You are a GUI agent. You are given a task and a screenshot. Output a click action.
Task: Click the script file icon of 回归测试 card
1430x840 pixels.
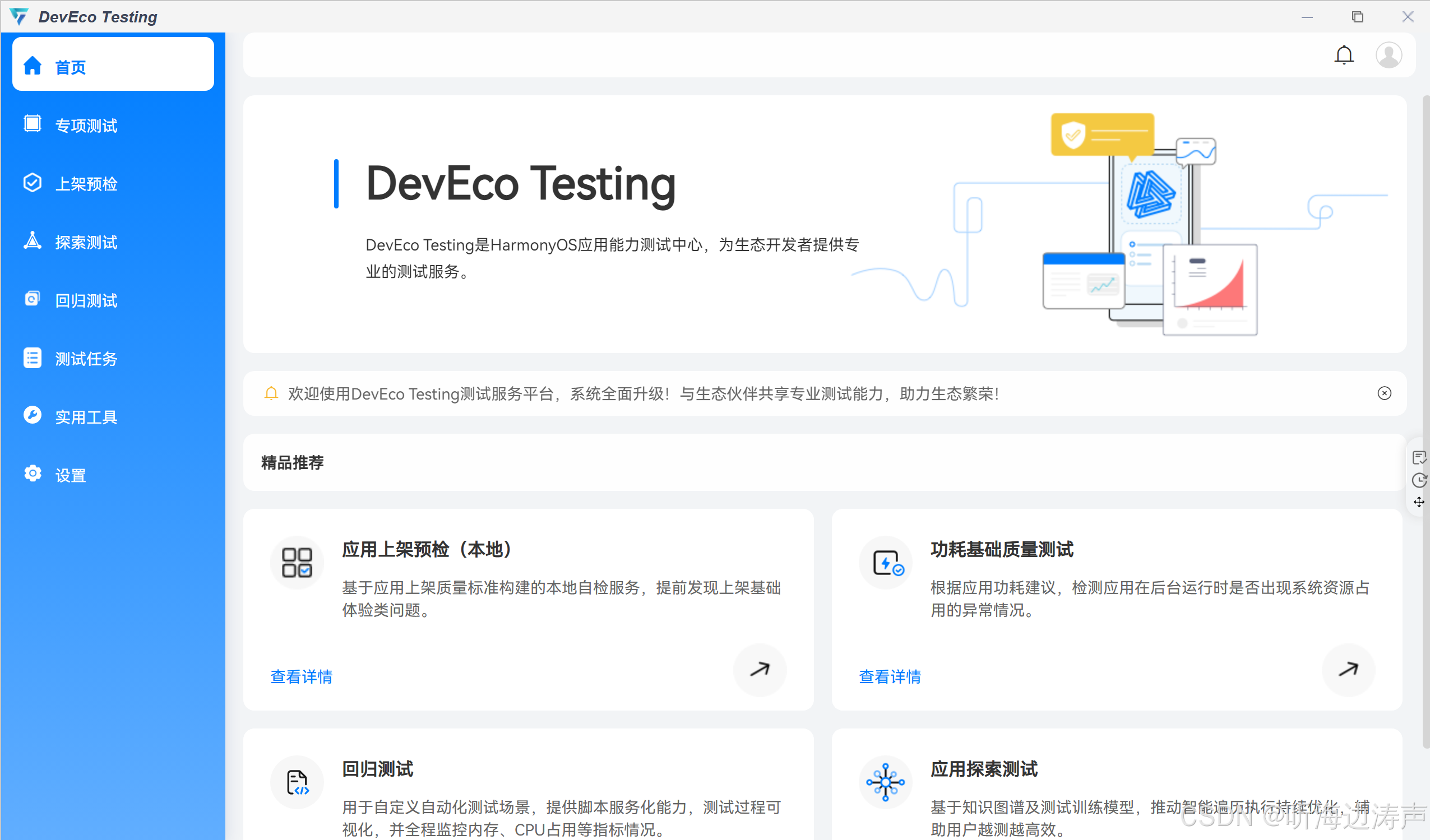coord(297,782)
